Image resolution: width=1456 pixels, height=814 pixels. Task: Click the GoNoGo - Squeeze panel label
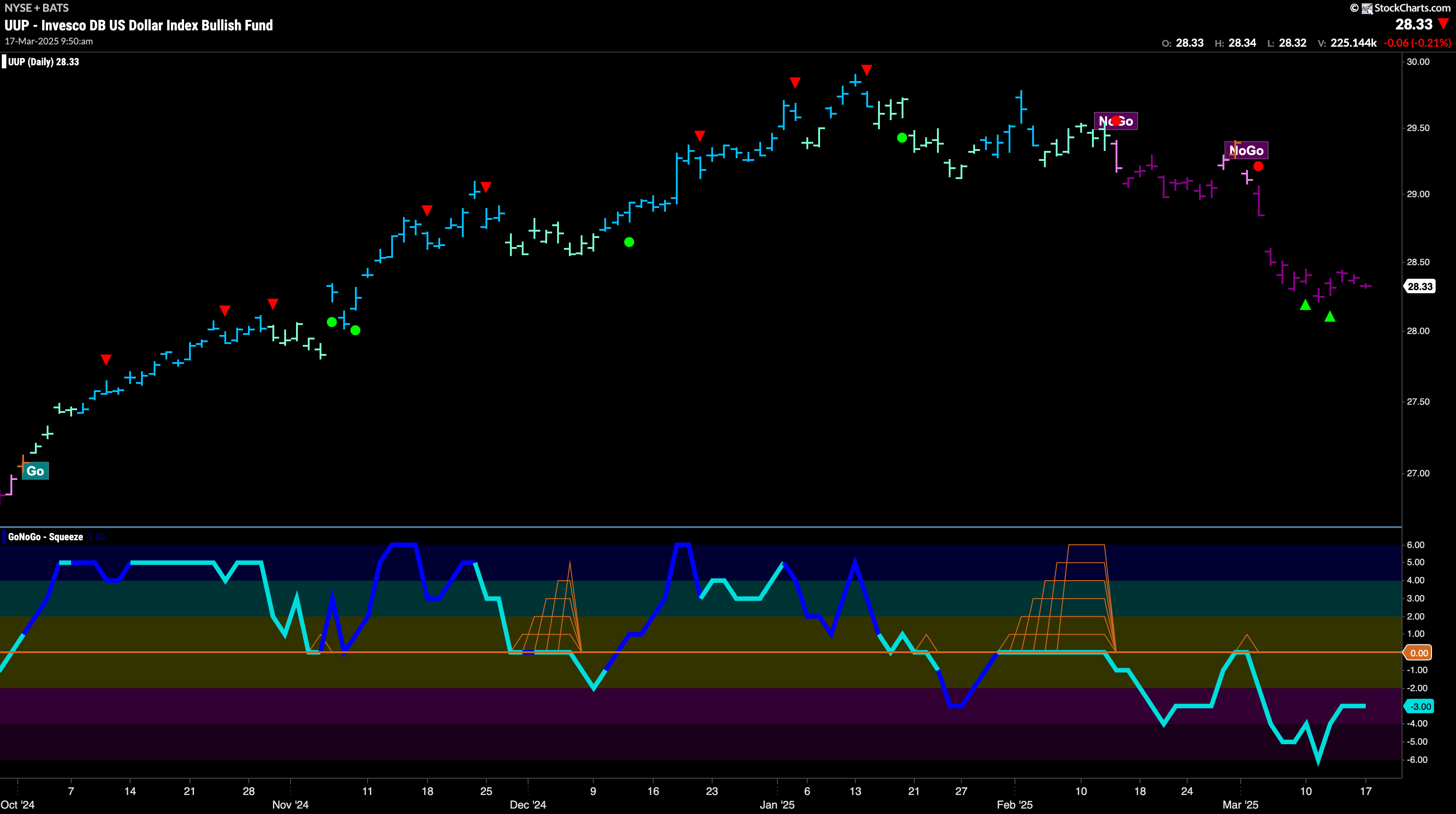[46, 537]
